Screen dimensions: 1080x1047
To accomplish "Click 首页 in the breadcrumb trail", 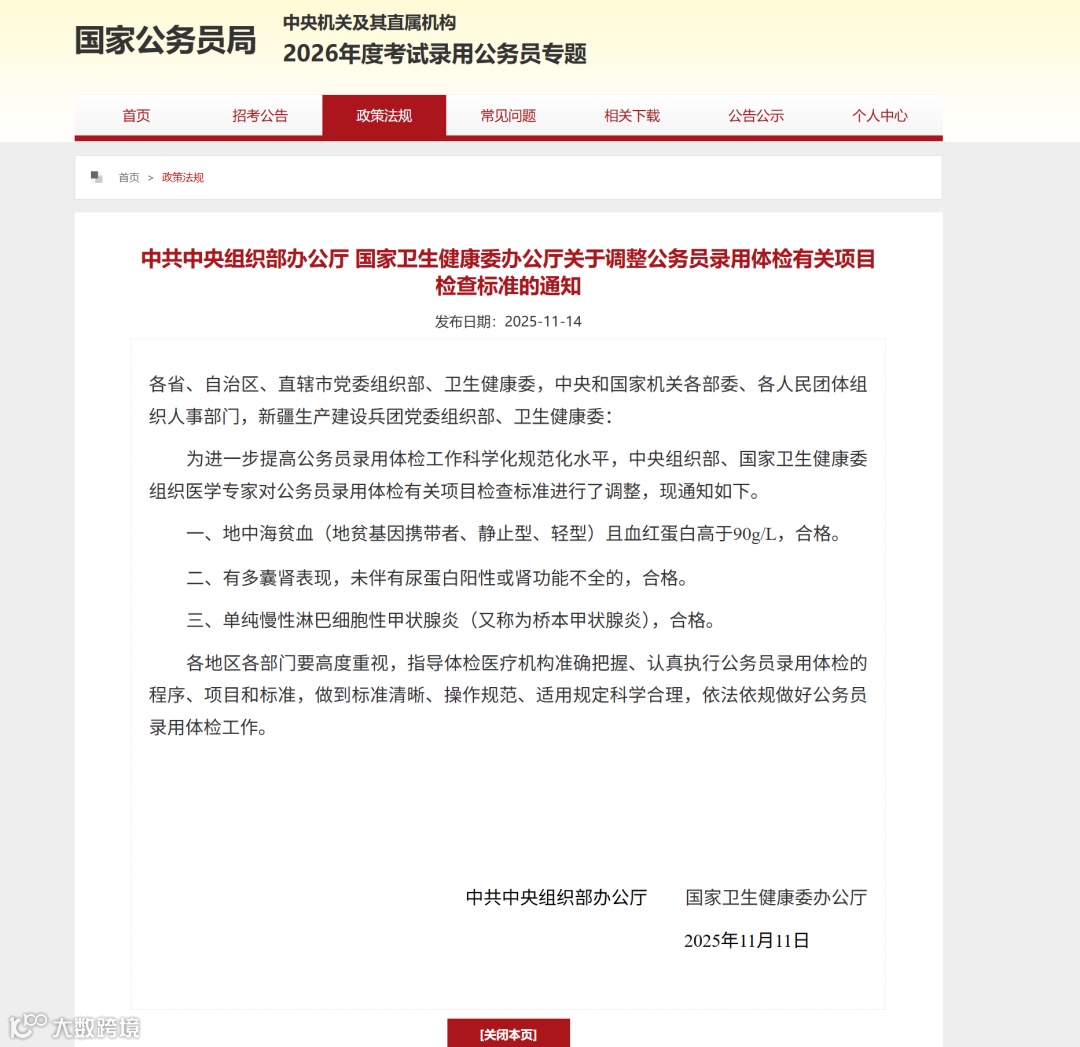I will [x=128, y=177].
